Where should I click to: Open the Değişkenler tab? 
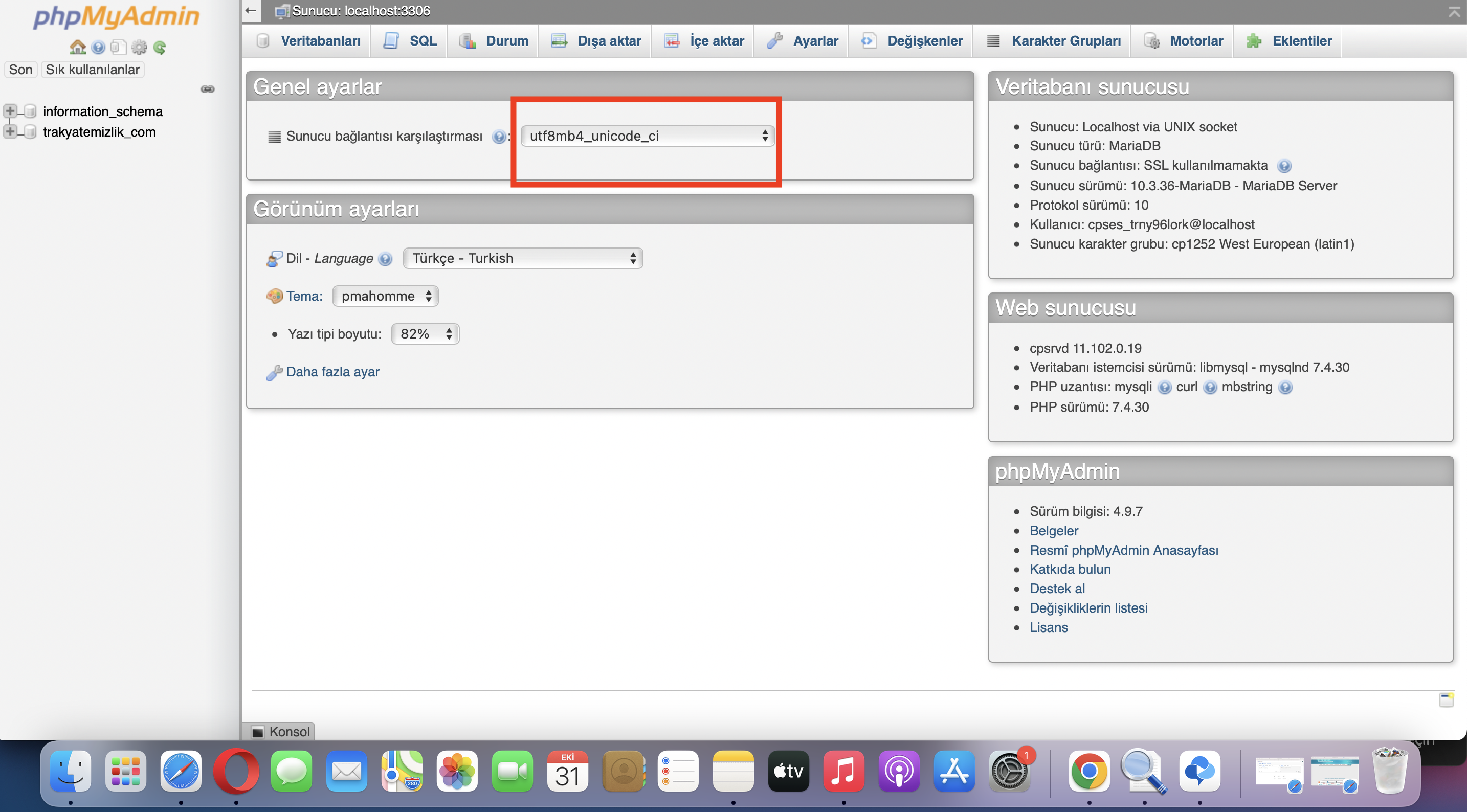(911, 41)
